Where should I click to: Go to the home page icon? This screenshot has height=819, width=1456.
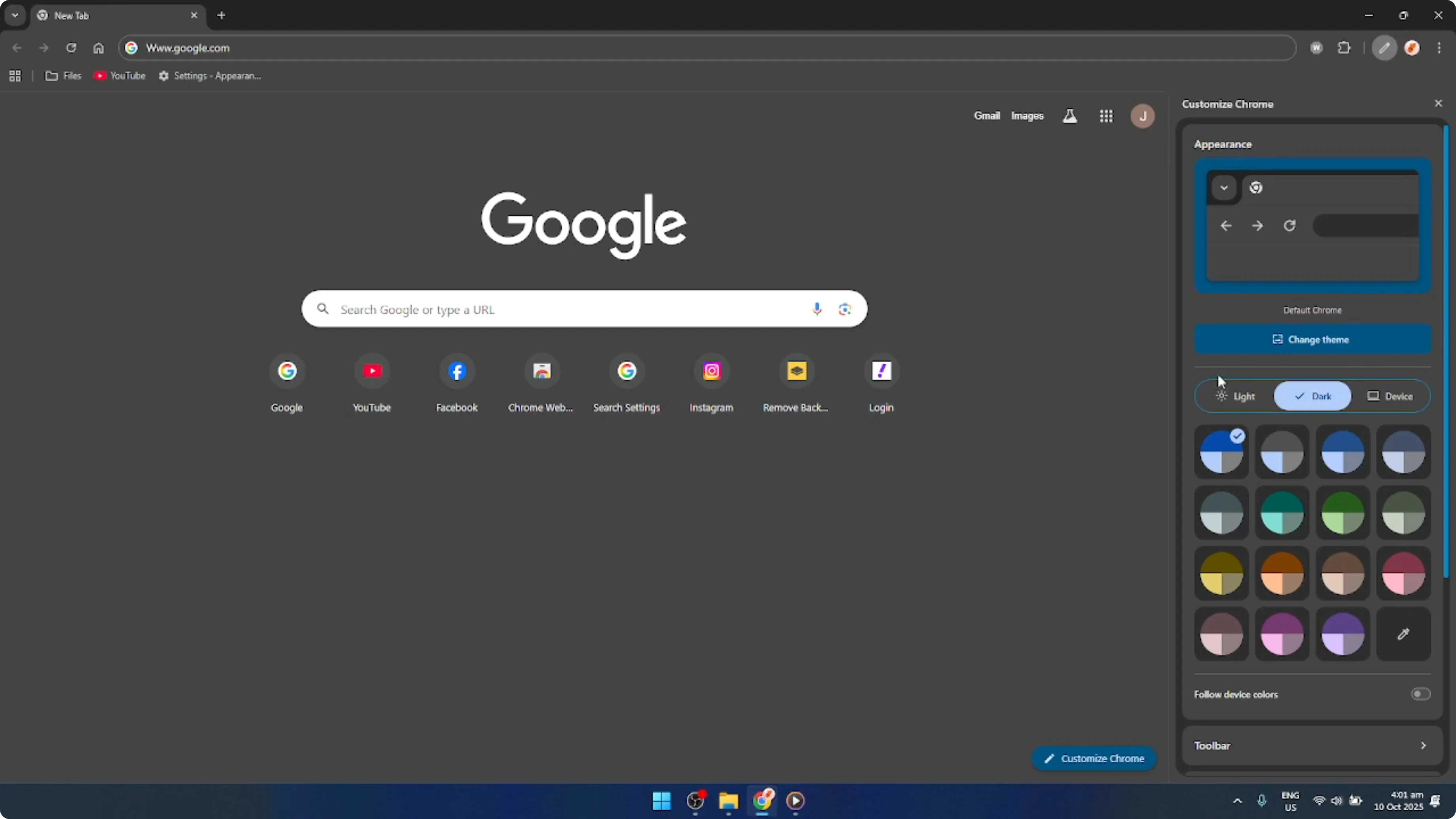(99, 48)
